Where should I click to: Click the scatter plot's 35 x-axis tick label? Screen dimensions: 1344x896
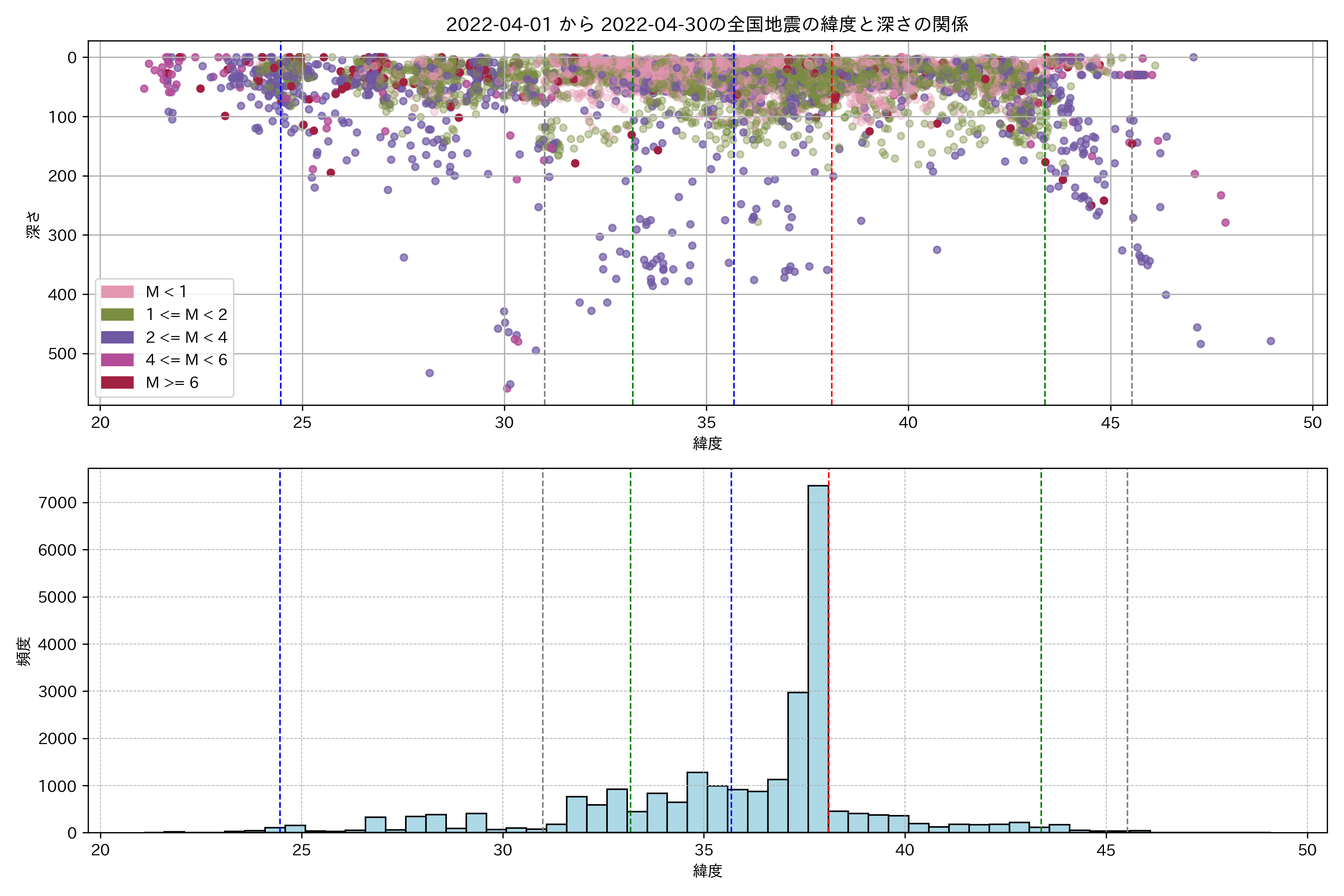(x=706, y=423)
